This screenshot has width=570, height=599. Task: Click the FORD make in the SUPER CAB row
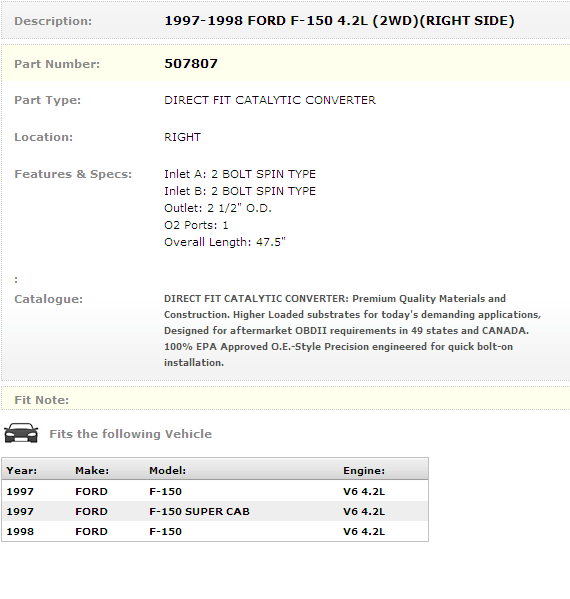(91, 512)
